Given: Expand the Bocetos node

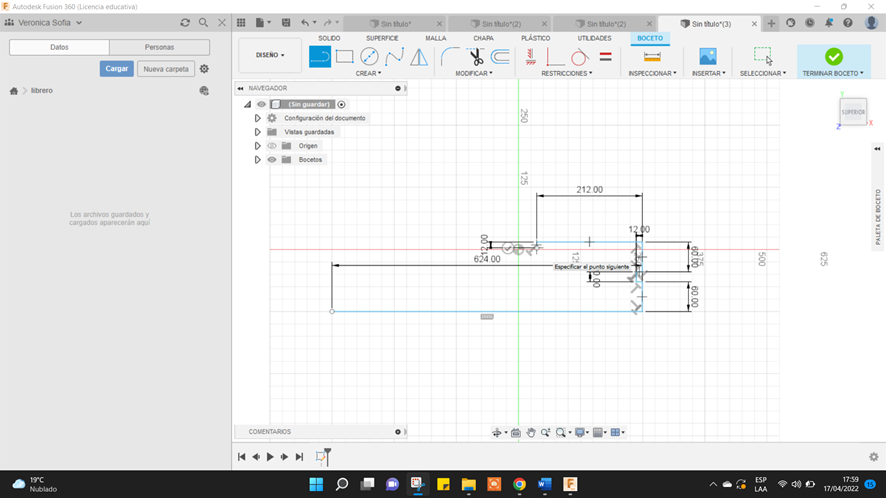Looking at the screenshot, I should click(x=257, y=159).
